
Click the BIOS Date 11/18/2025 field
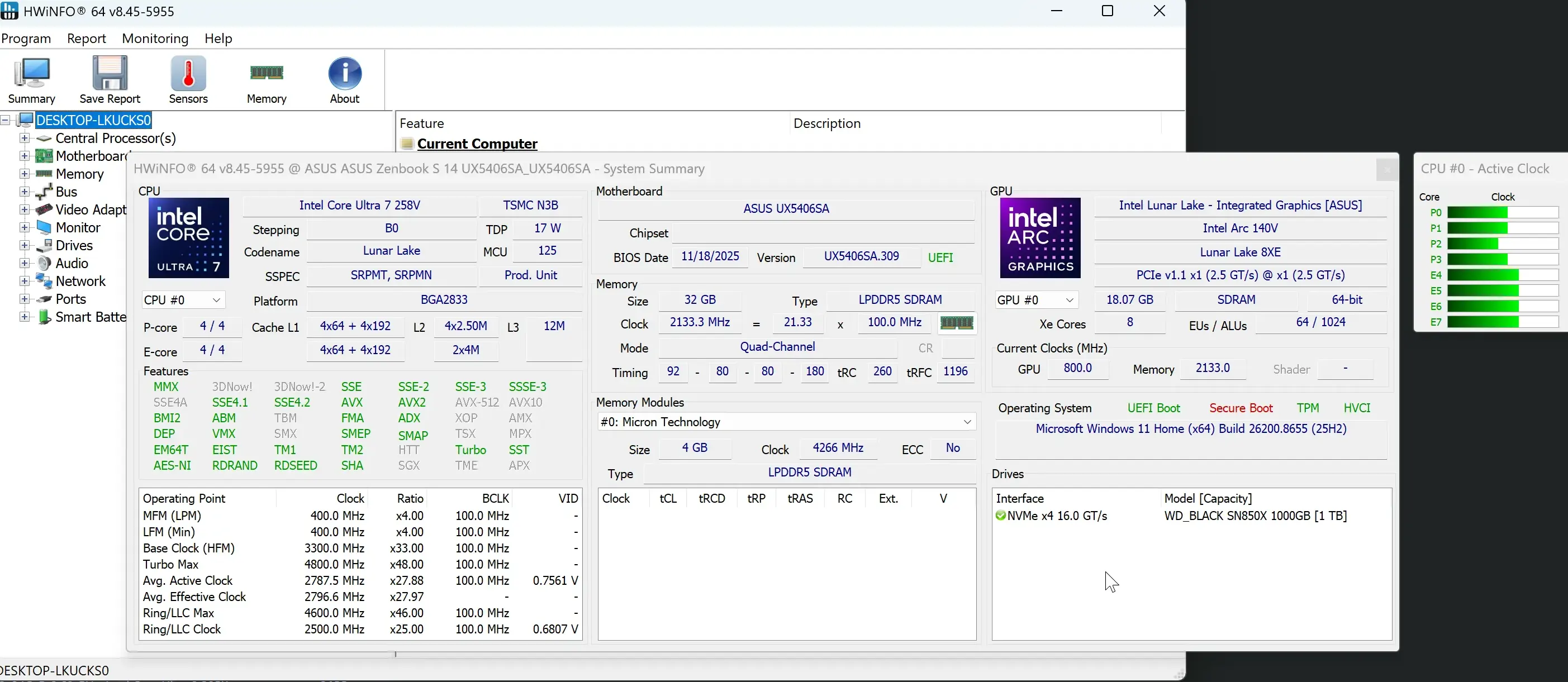click(710, 257)
